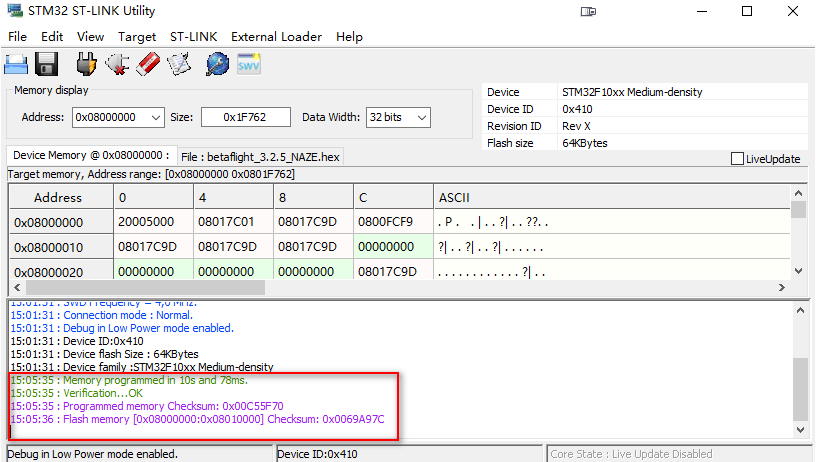Viewport: 816px width, 462px height.
Task: Select memory cell 20005000
Action: [154, 222]
